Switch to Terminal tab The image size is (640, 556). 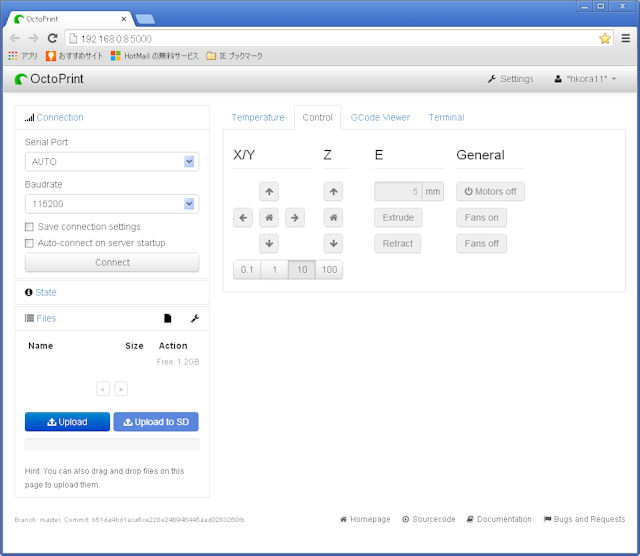click(447, 118)
